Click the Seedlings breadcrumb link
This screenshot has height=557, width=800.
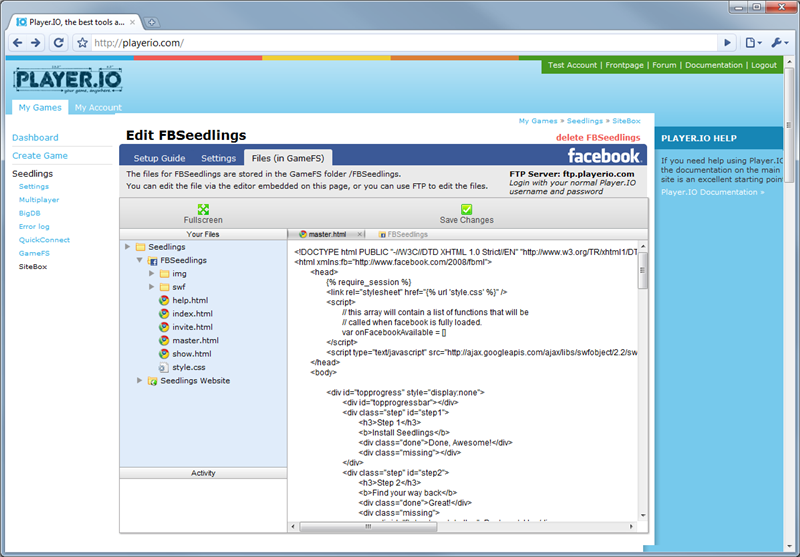tap(585, 121)
